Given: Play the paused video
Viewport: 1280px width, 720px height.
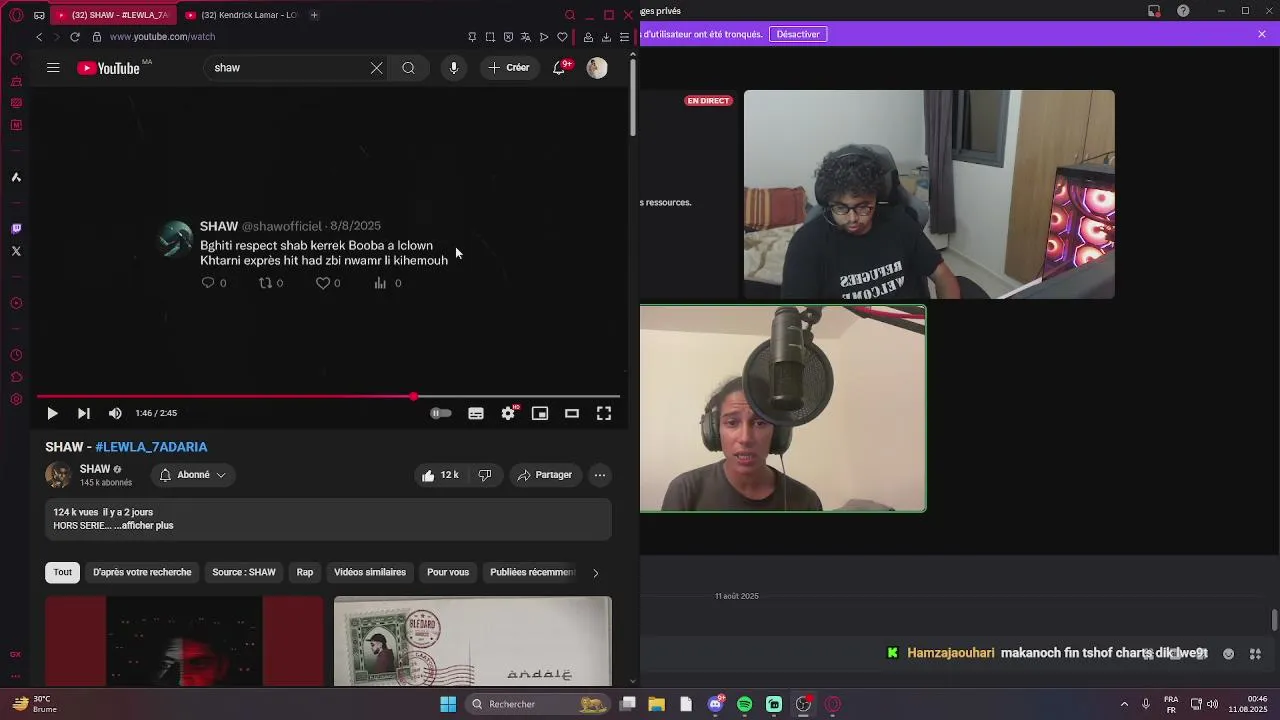Looking at the screenshot, I should click(x=52, y=413).
